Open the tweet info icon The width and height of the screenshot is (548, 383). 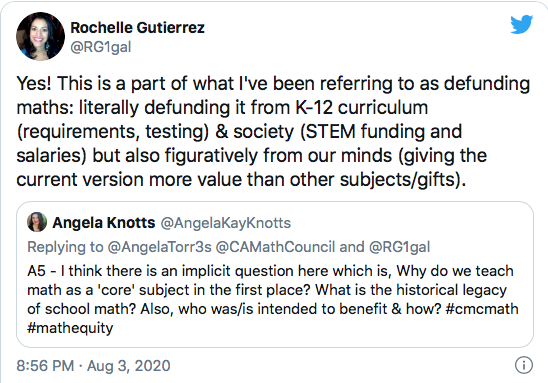(x=524, y=365)
